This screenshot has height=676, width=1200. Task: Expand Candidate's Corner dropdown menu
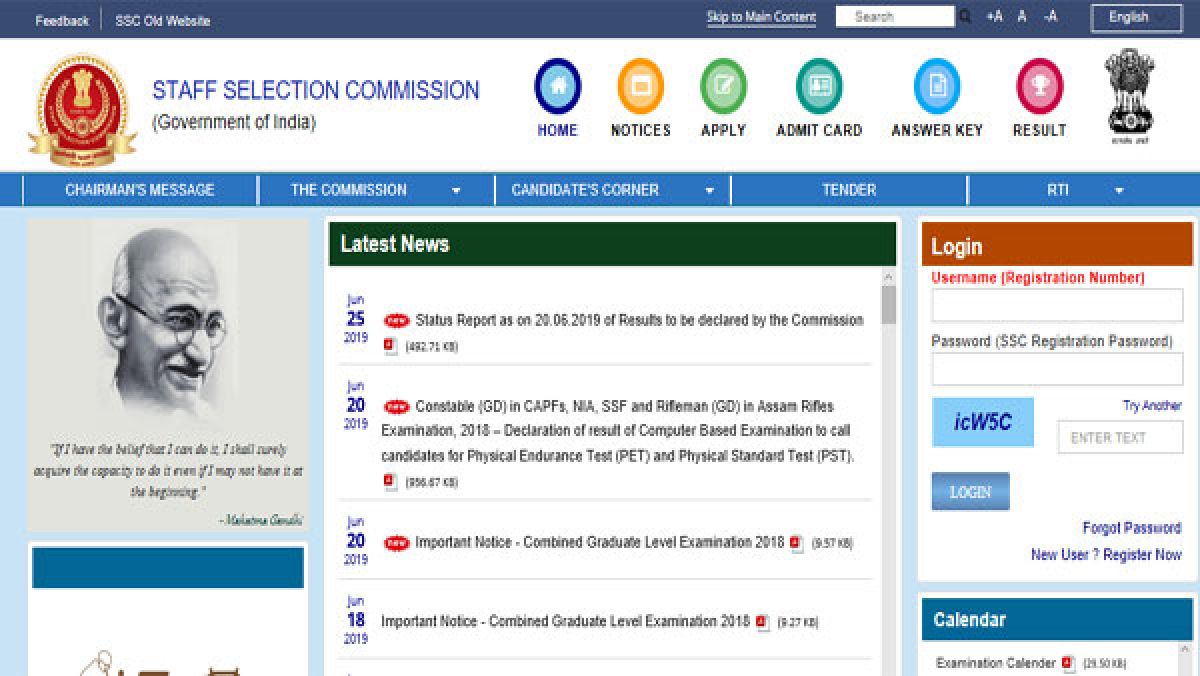coord(710,190)
